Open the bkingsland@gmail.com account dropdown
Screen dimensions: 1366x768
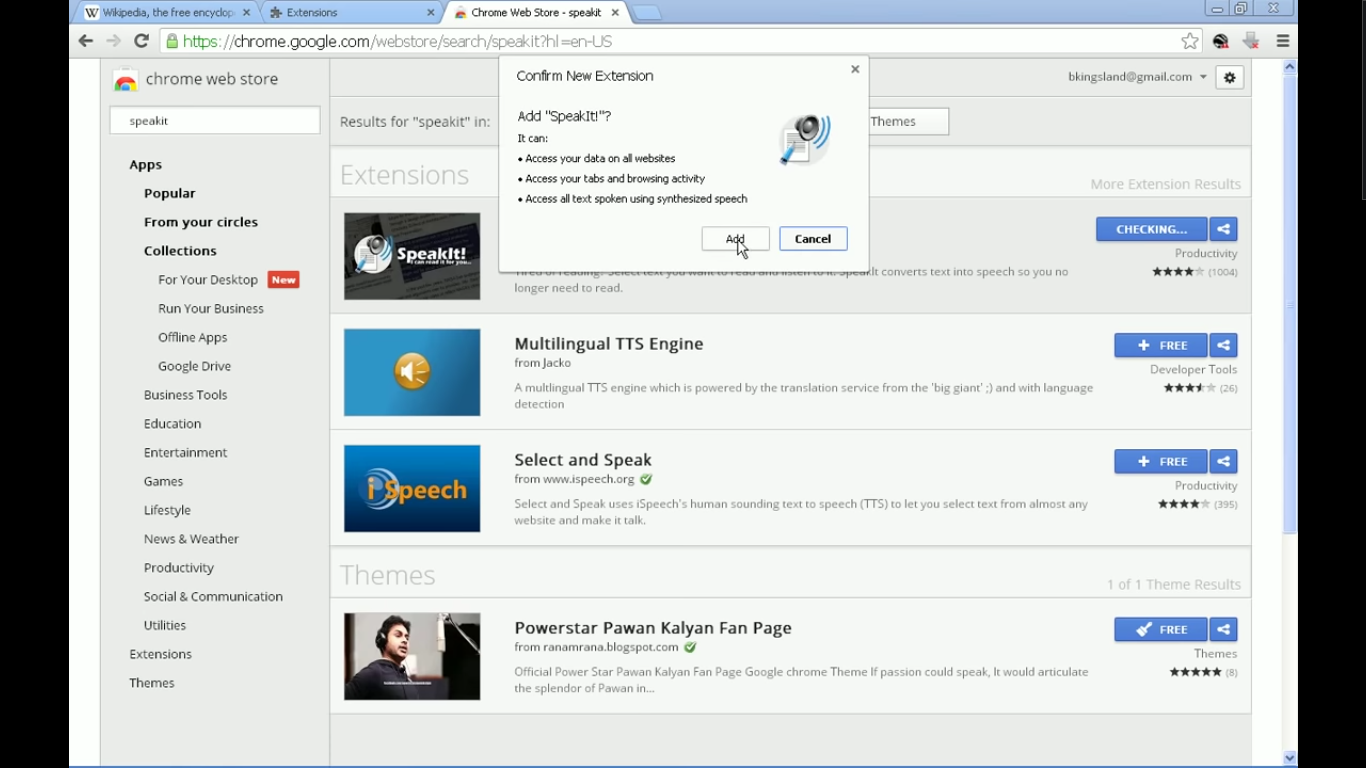pyautogui.click(x=1137, y=77)
